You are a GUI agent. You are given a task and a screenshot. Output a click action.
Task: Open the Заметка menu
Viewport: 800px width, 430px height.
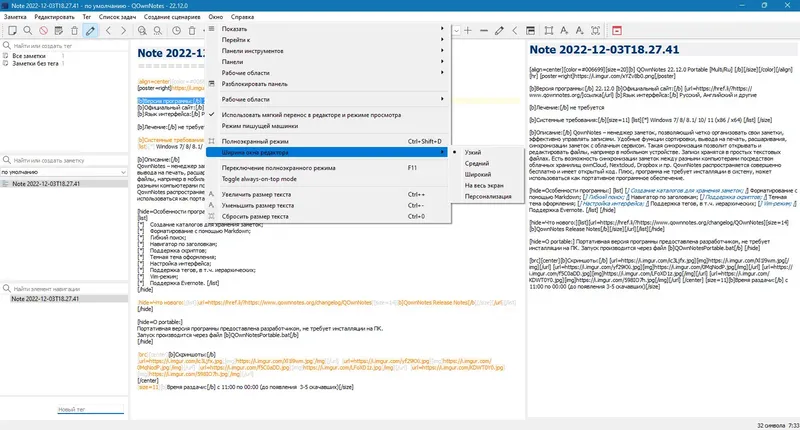pyautogui.click(x=15, y=17)
